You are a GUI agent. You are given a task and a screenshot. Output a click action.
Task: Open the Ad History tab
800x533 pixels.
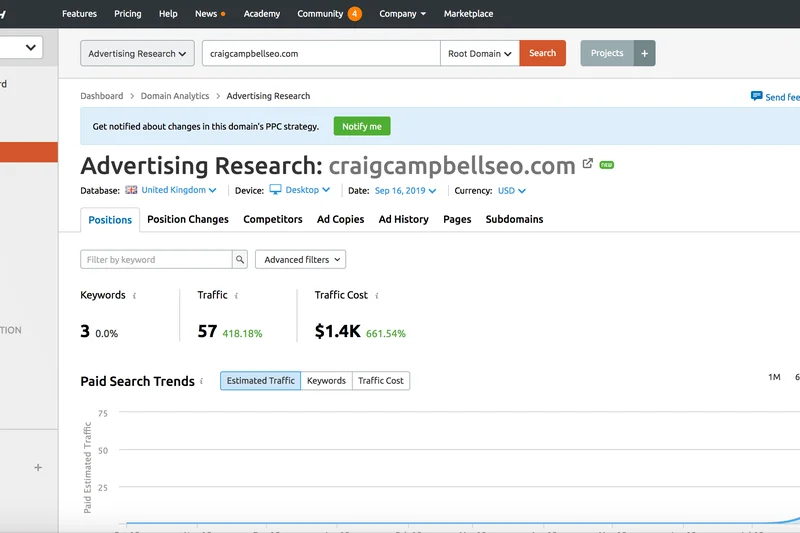[404, 219]
